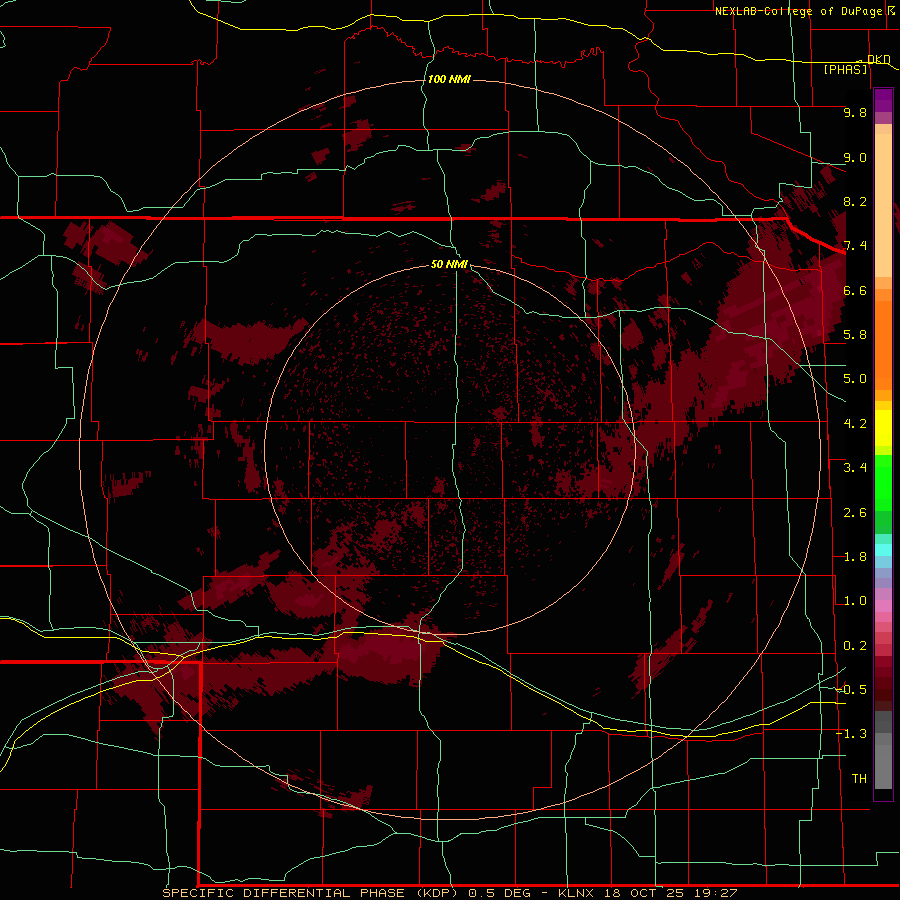900x900 pixels.
Task: Click the -1.3 legend value
Action: [x=851, y=734]
